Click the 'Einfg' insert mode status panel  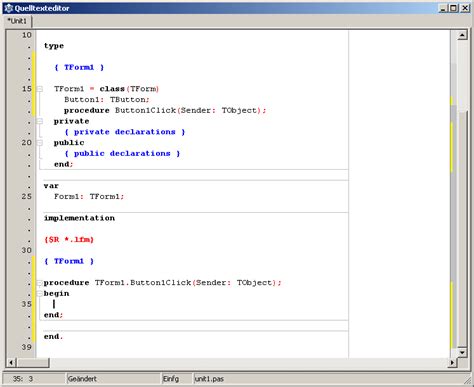click(x=177, y=379)
